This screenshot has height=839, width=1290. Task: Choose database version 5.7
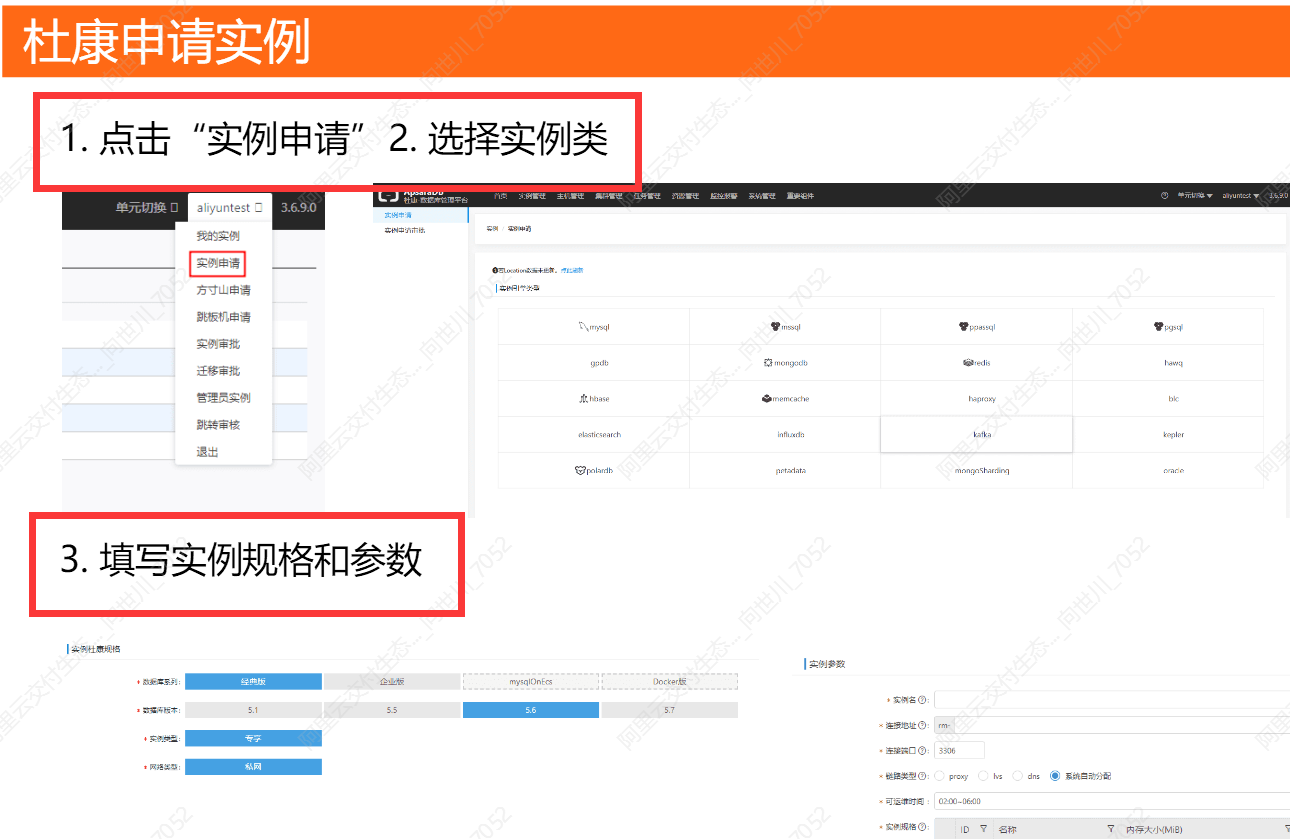tap(670, 710)
